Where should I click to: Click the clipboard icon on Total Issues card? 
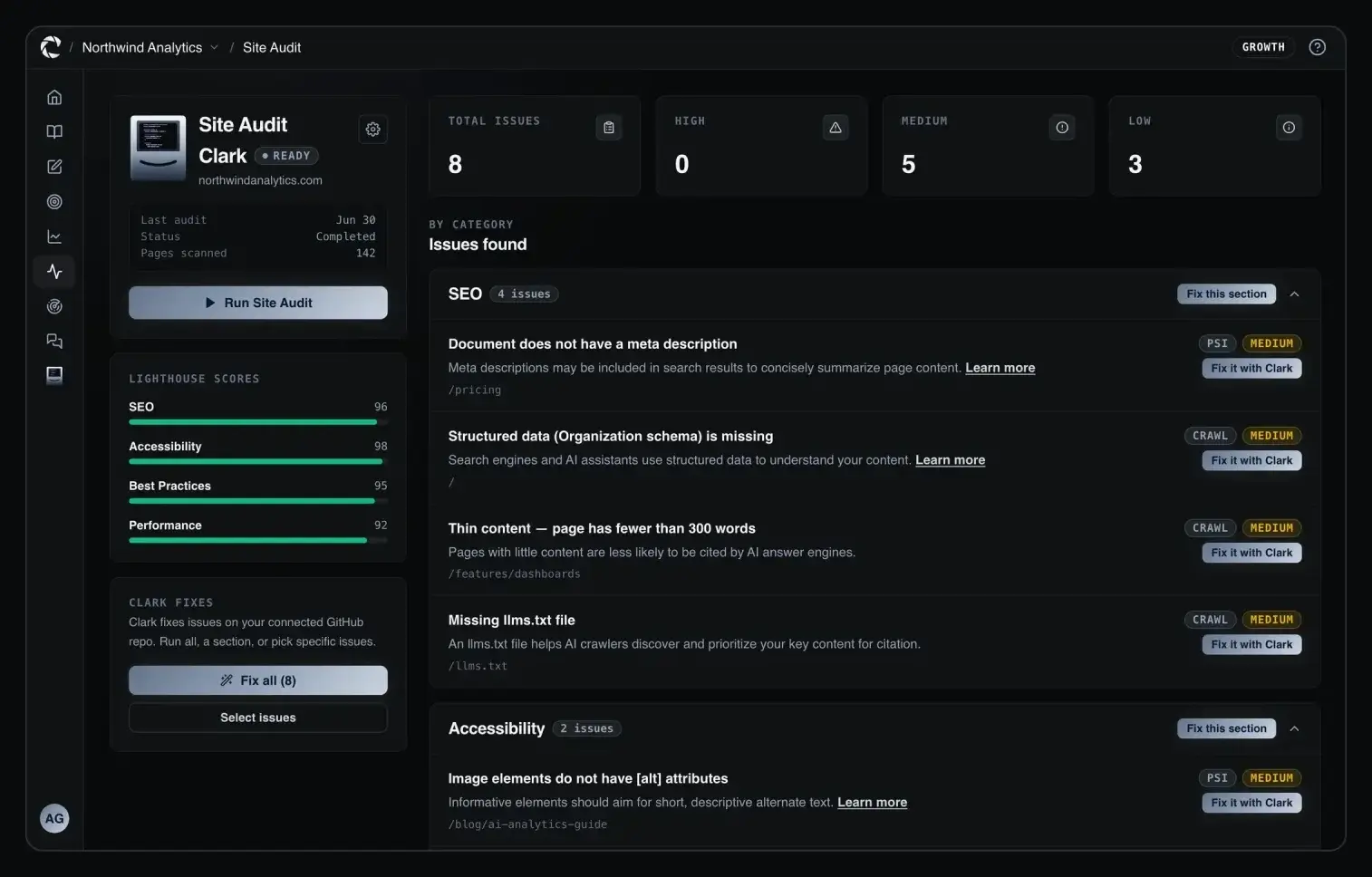pos(609,128)
